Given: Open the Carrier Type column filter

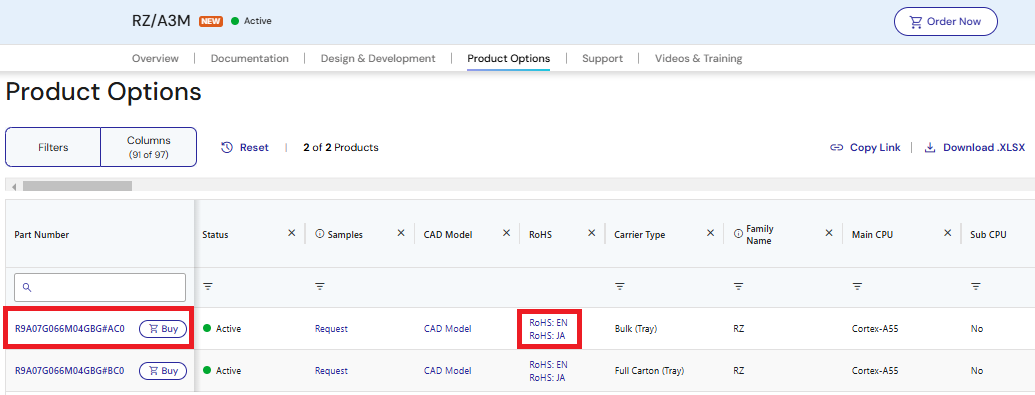Looking at the screenshot, I should pyautogui.click(x=620, y=287).
